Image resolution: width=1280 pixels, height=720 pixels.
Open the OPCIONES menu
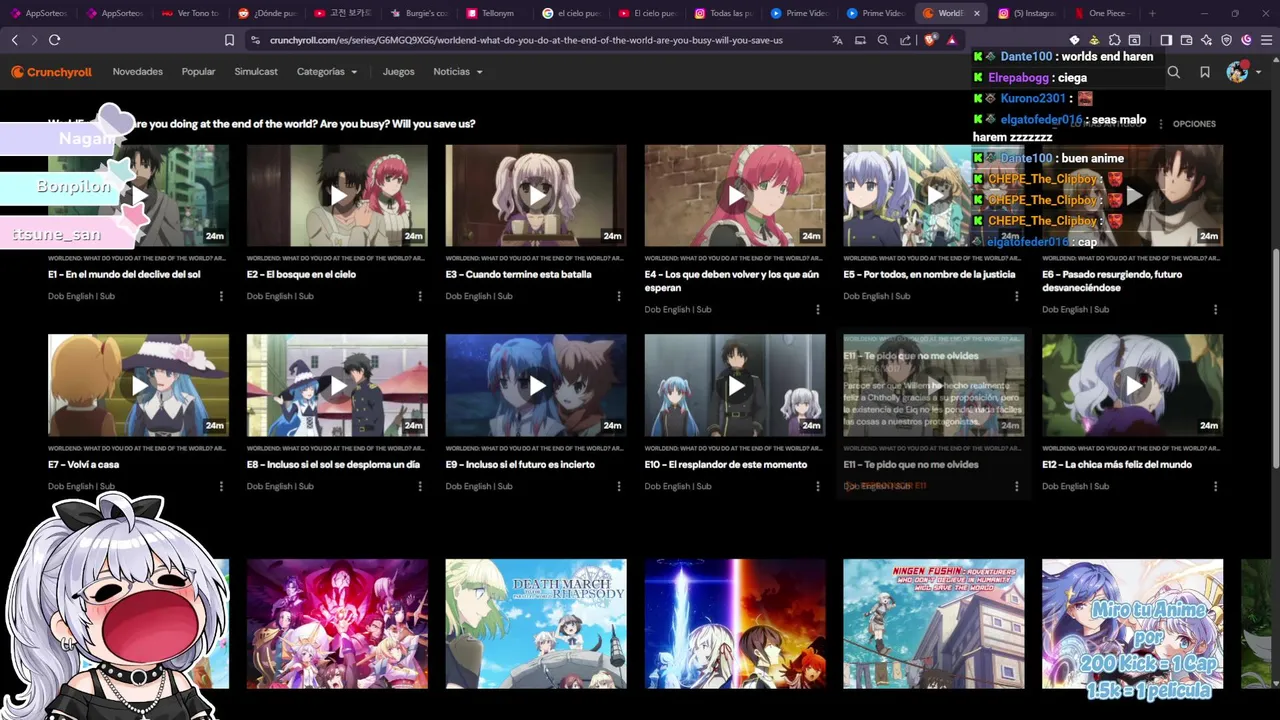coord(1187,124)
